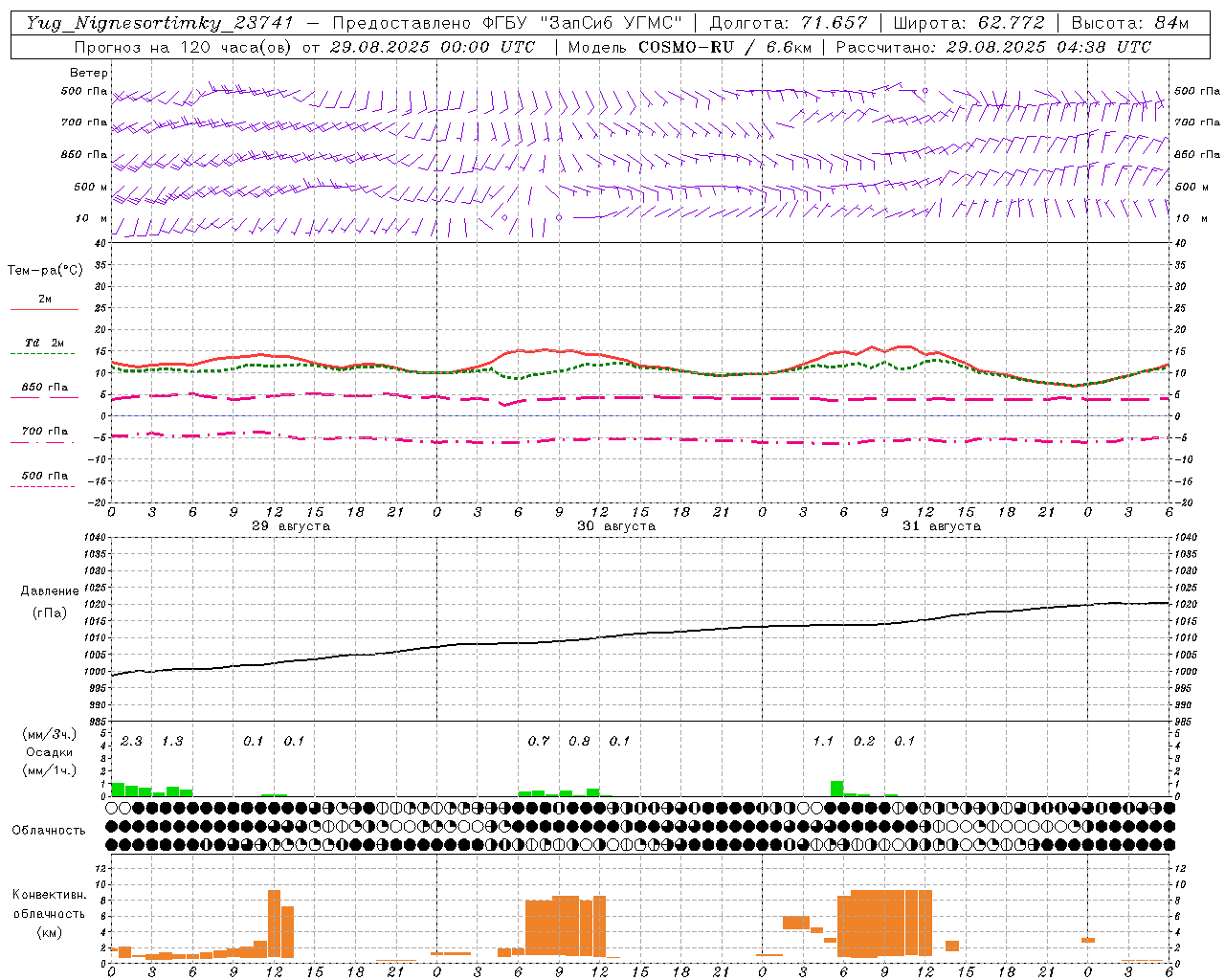Image resolution: width=1225 pixels, height=980 pixels.
Task: Click the Широта: 62.772 value
Action: [x=969, y=23]
